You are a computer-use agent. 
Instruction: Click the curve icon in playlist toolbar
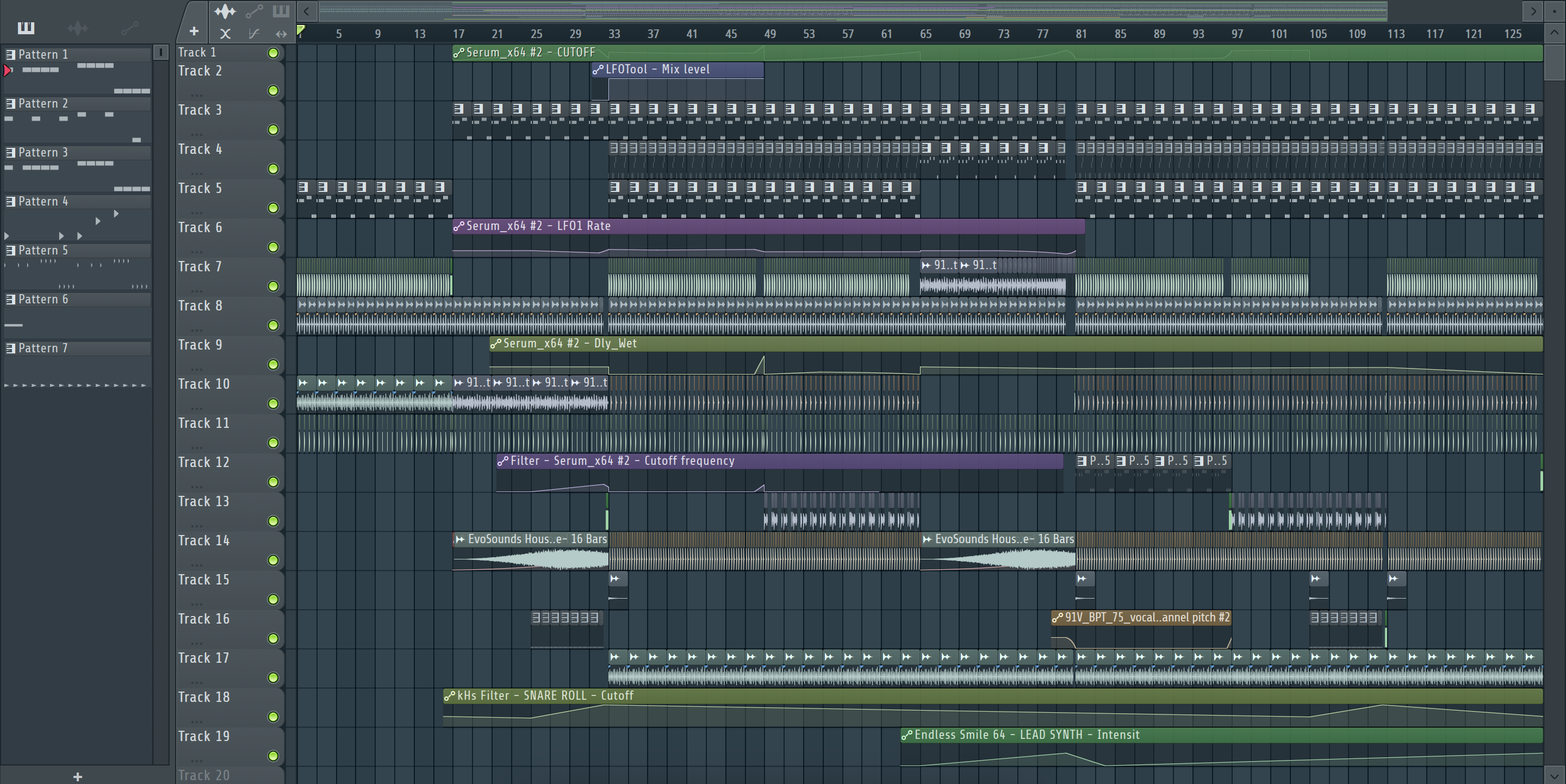pyautogui.click(x=253, y=34)
